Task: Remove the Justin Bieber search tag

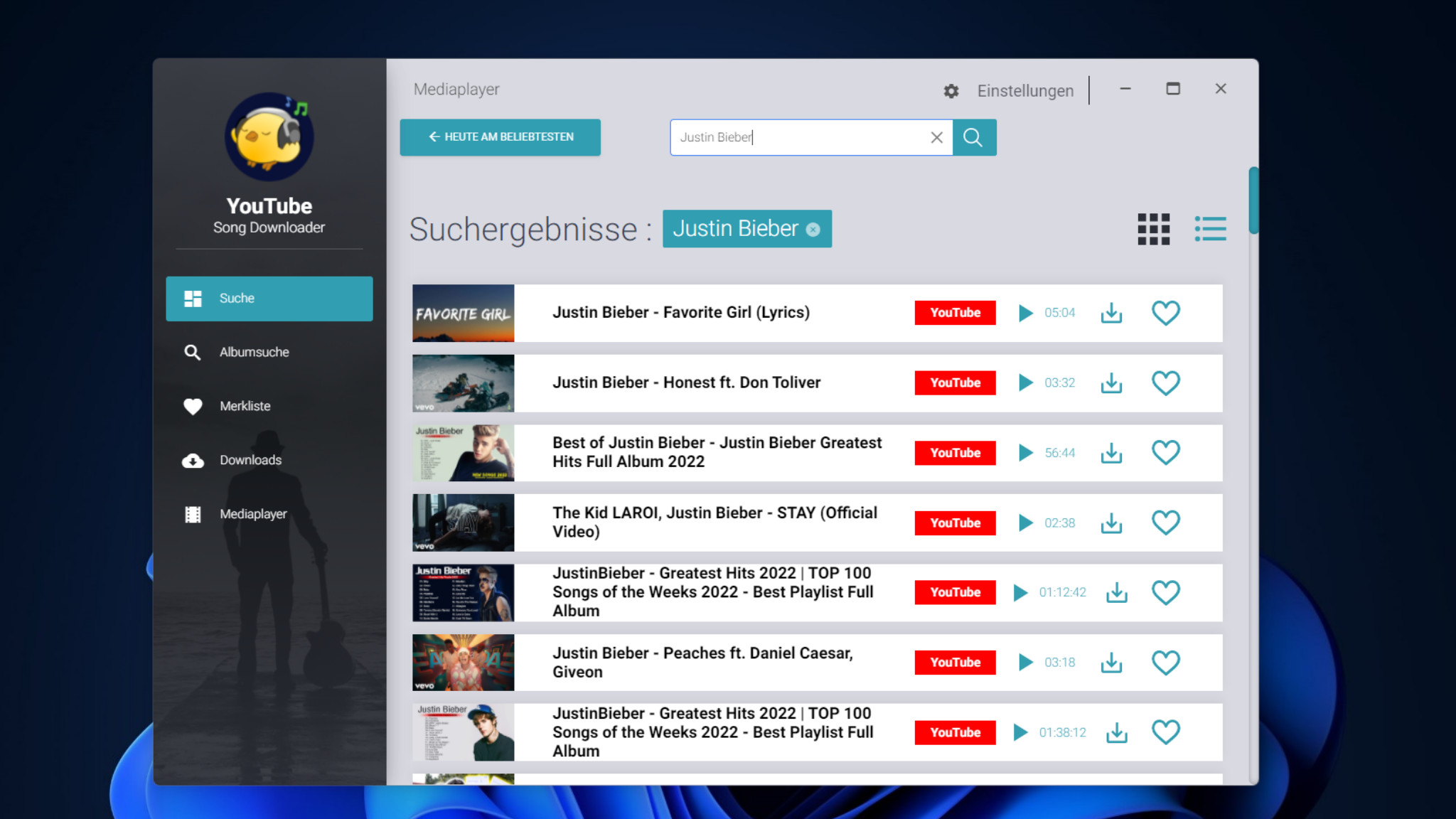Action: point(813,230)
